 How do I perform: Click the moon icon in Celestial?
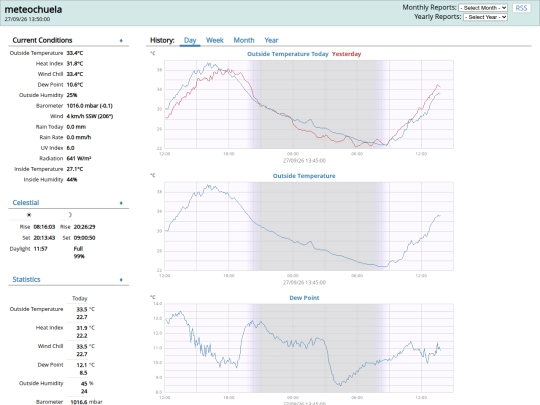(x=70, y=215)
